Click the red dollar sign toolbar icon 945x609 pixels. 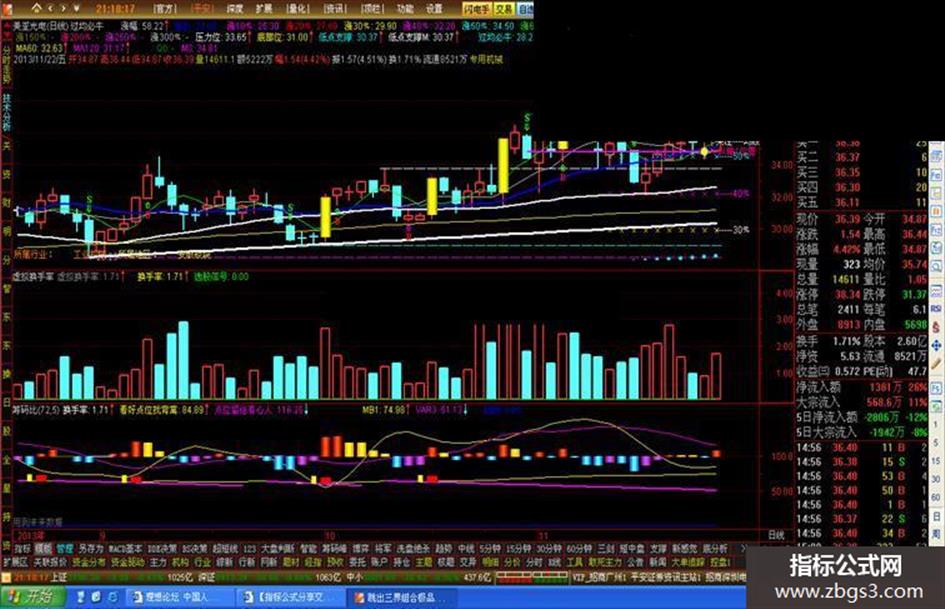[x=936, y=327]
